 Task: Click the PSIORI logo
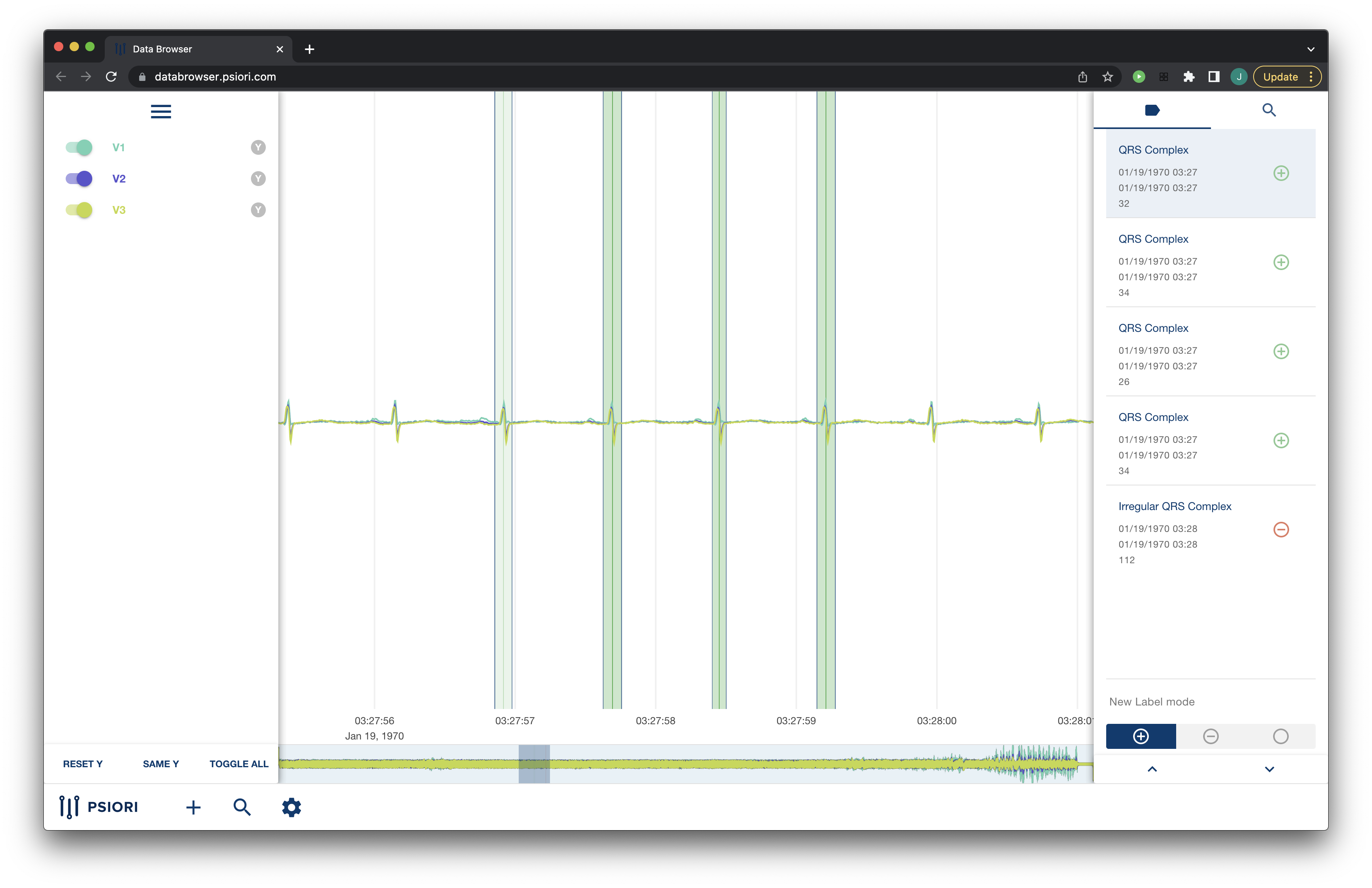[99, 807]
